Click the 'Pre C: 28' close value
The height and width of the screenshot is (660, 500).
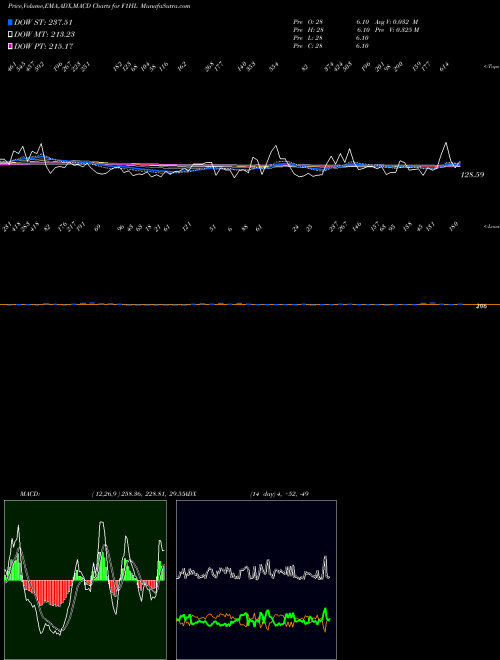tap(309, 46)
